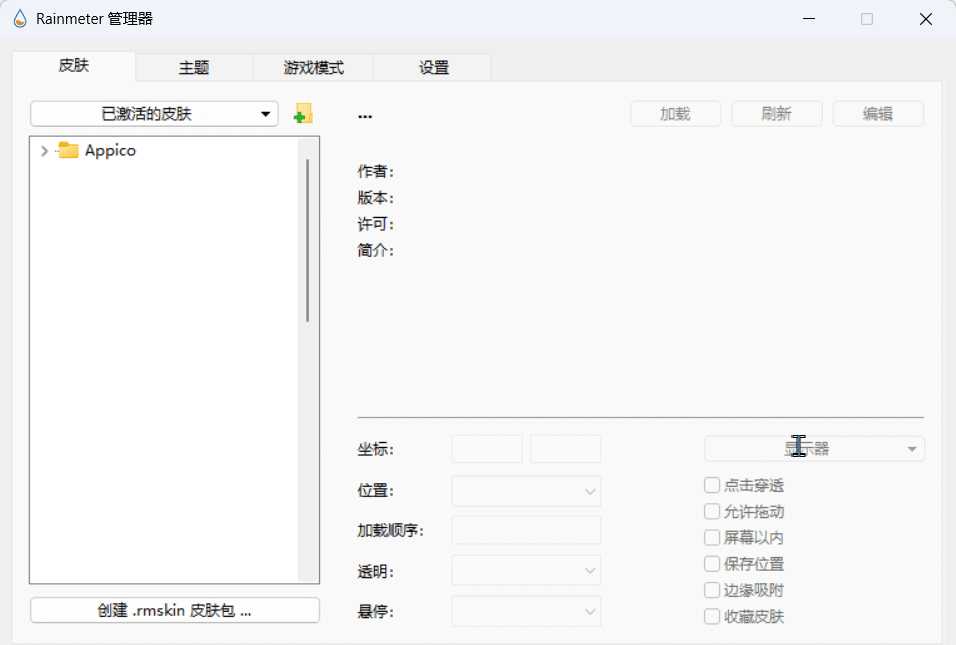Open the 设置 tab
956x645 pixels.
[433, 68]
